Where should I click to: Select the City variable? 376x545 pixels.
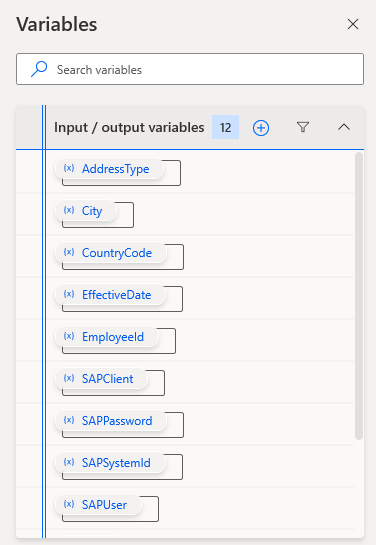[86, 211]
